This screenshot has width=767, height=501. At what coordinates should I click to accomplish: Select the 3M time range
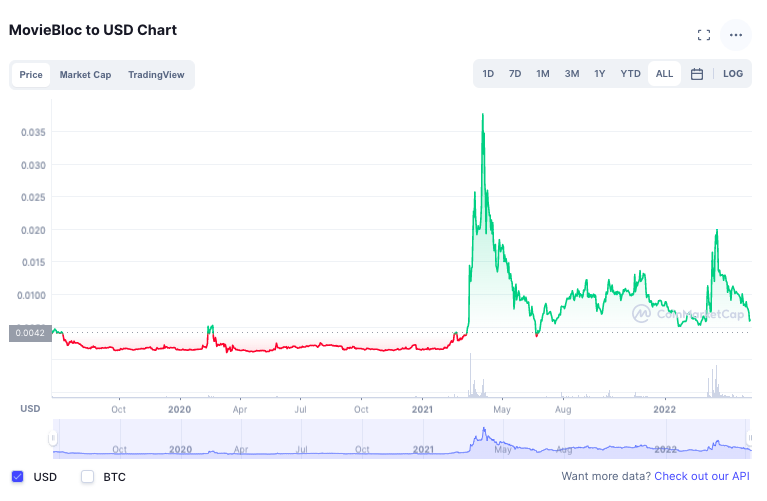coord(571,74)
